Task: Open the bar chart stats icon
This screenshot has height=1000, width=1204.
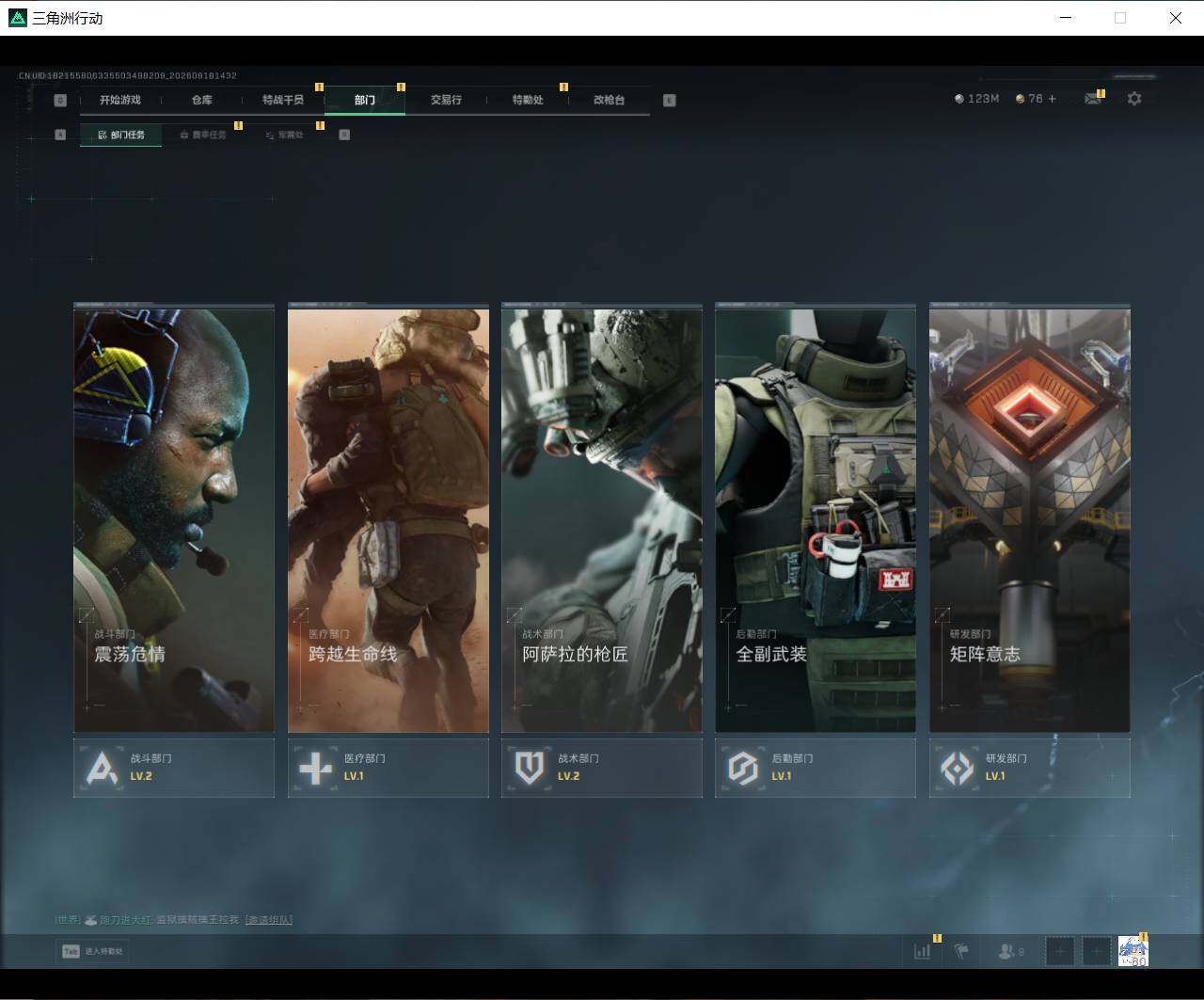Action: click(923, 951)
